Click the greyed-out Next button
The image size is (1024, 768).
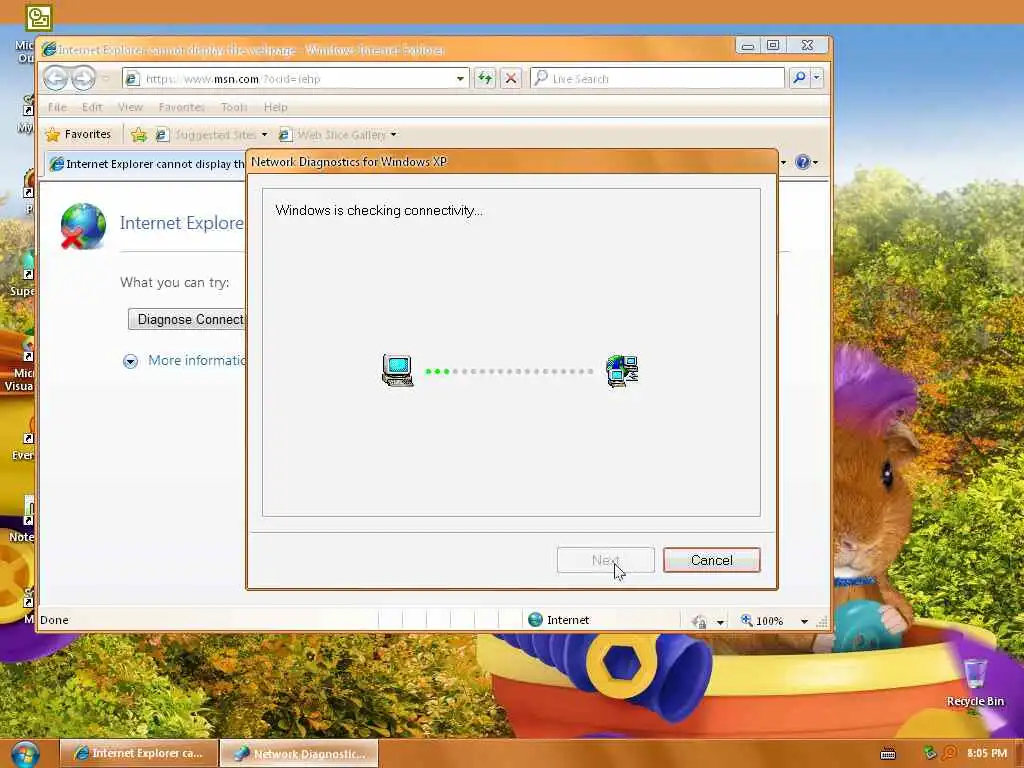click(x=605, y=560)
